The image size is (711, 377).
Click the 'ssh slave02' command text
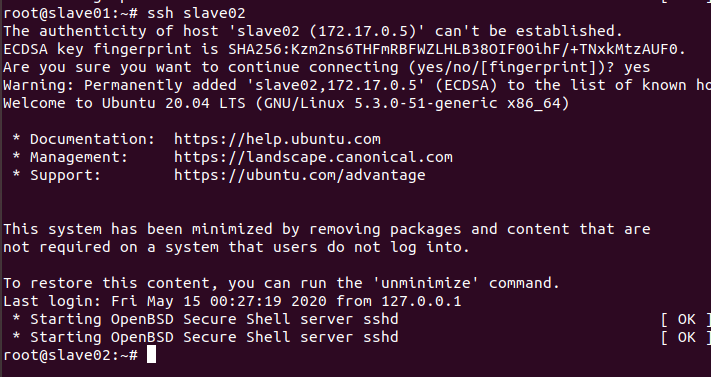click(196, 13)
